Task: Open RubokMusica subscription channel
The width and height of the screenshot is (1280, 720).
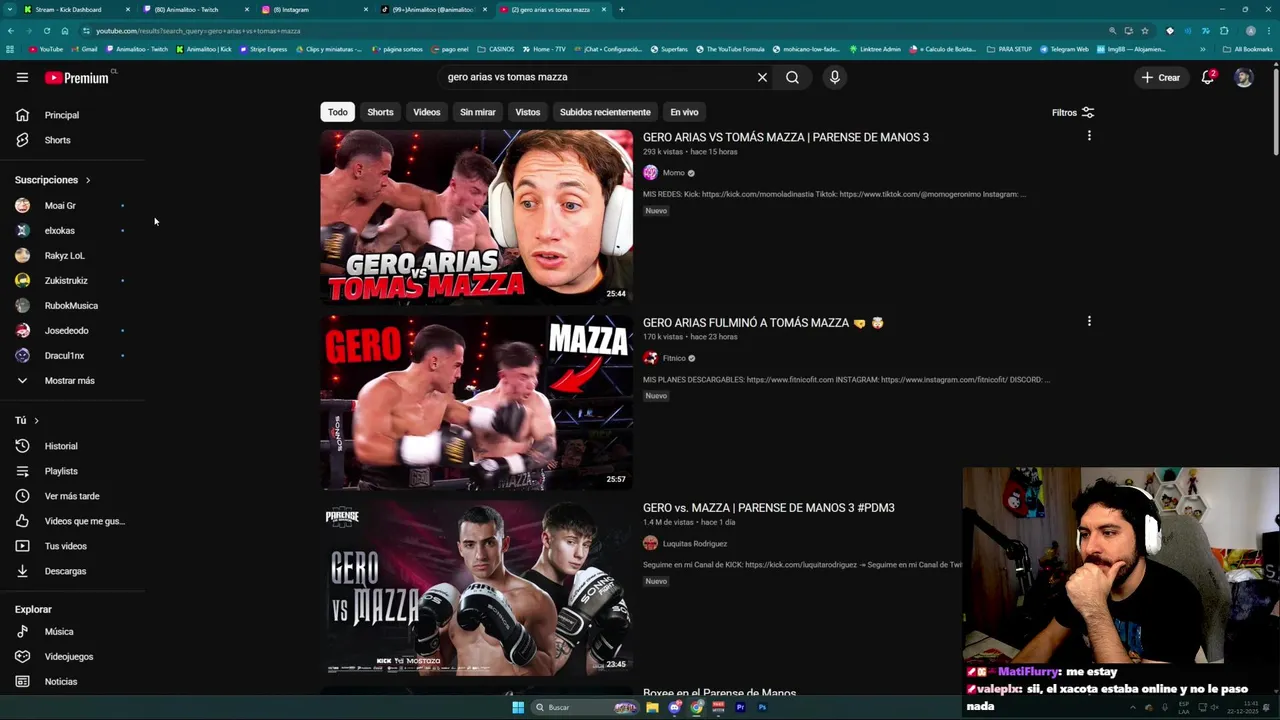Action: click(x=72, y=306)
